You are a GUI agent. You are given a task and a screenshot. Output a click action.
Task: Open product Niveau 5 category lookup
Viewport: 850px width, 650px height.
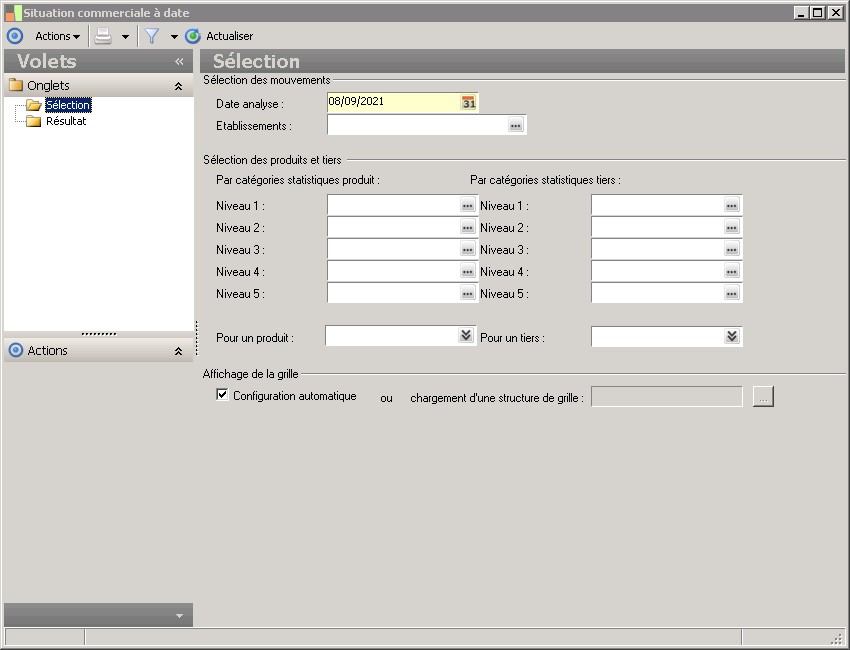pyautogui.click(x=467, y=294)
